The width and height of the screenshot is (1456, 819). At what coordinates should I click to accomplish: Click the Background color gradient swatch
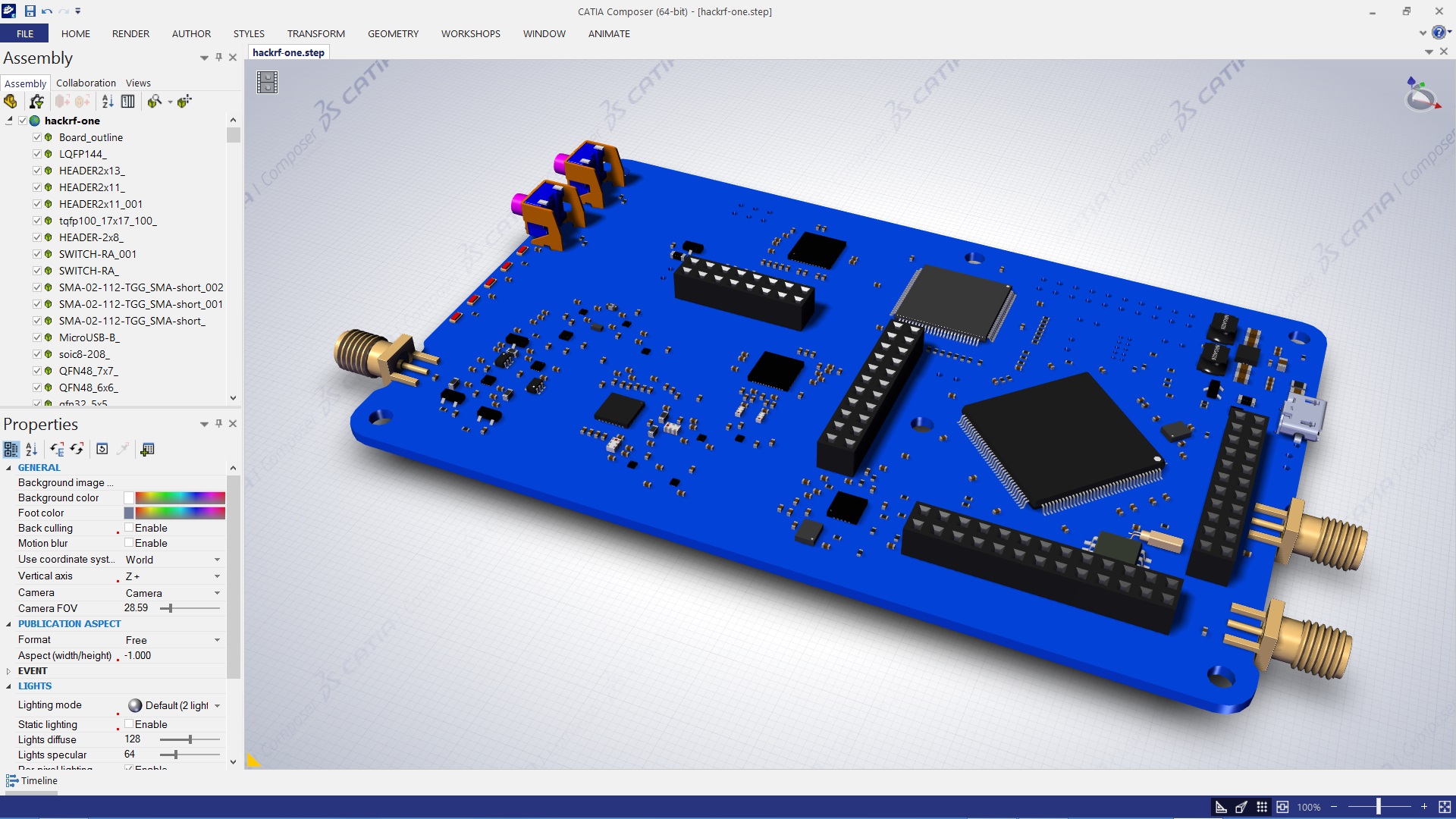(x=180, y=498)
